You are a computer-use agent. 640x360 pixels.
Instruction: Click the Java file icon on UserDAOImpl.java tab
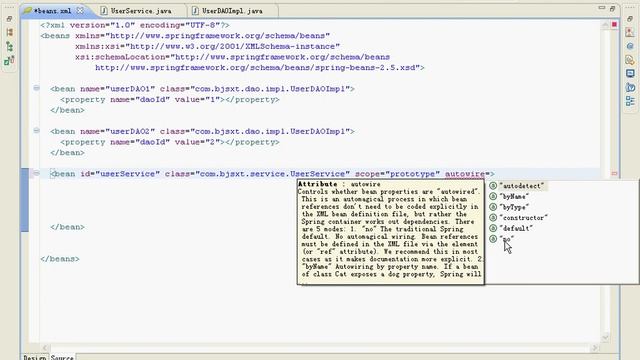pos(195,11)
